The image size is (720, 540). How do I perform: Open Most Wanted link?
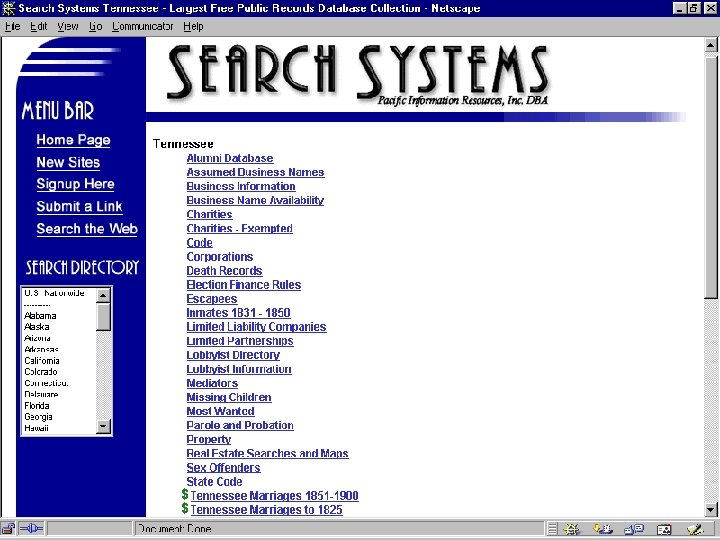[x=220, y=411]
